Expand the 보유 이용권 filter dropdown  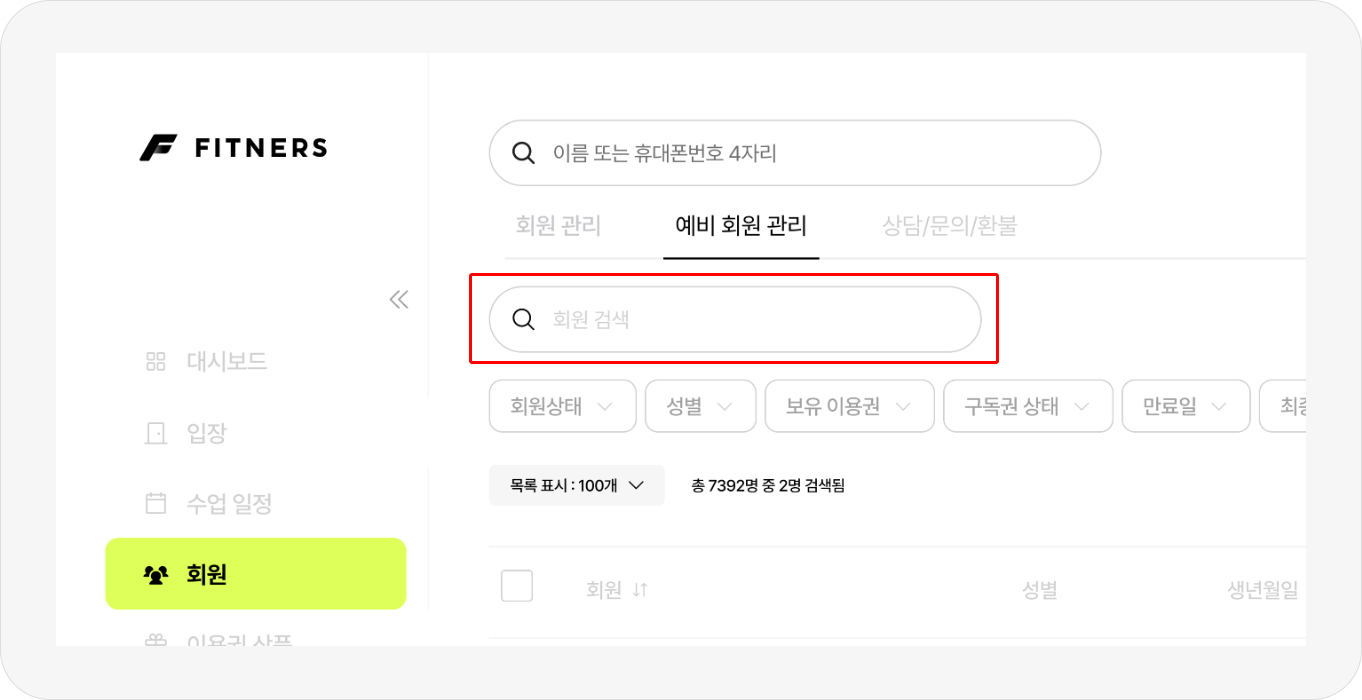click(849, 407)
